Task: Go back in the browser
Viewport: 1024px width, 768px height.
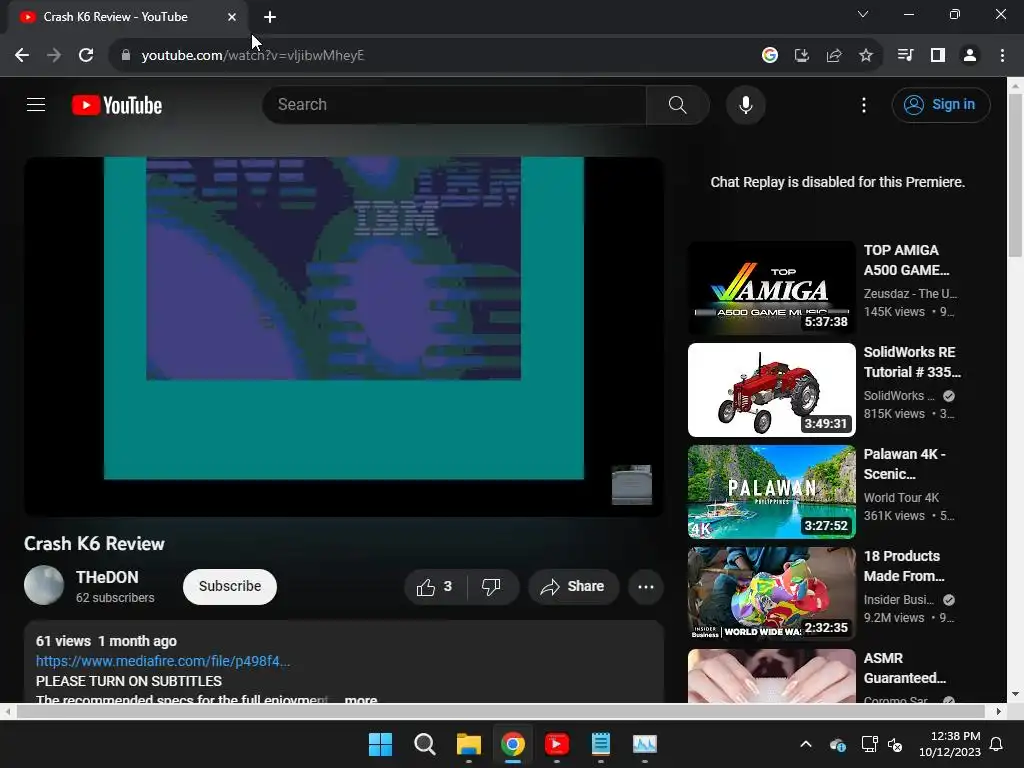Action: point(22,56)
